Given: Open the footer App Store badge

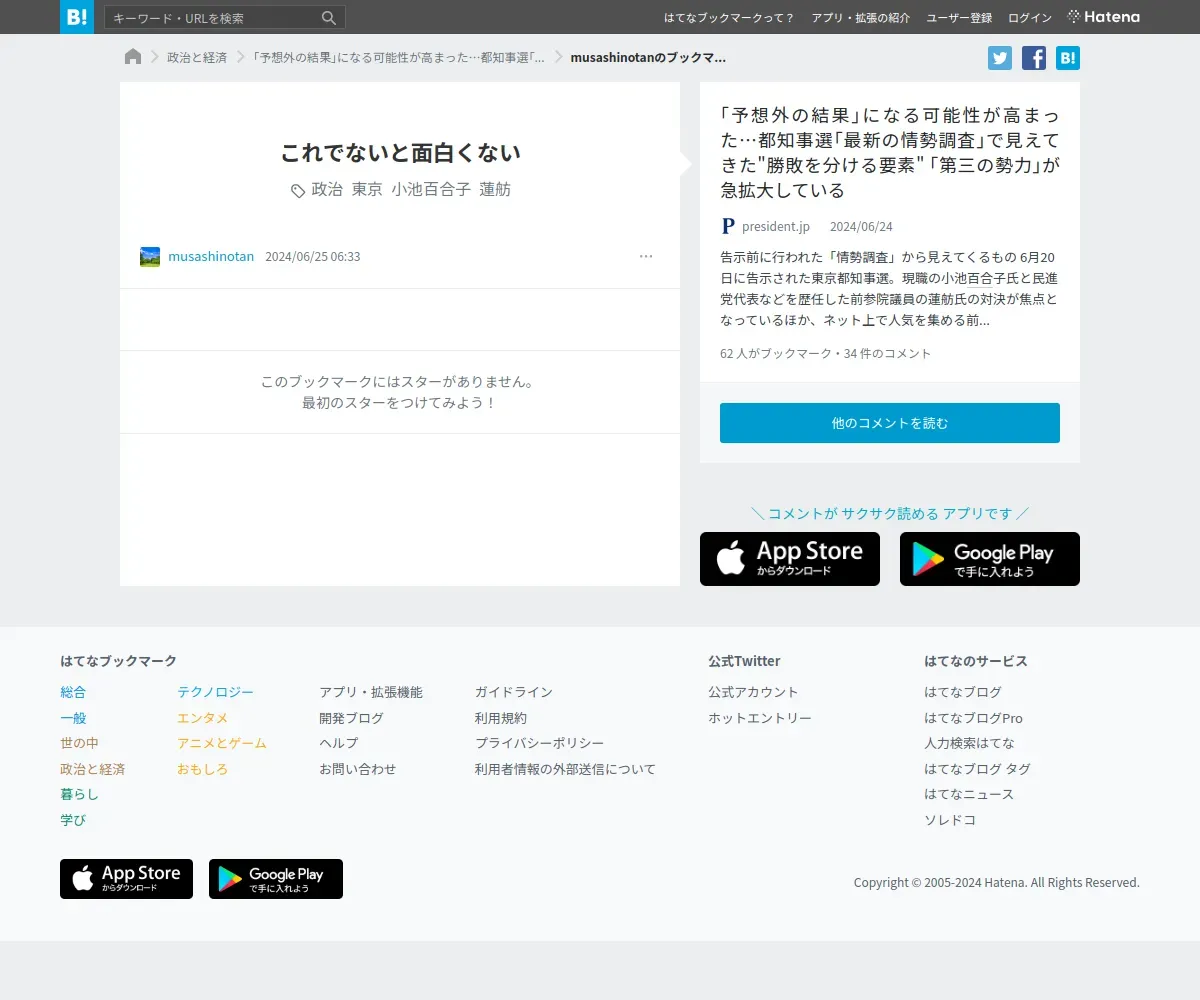Looking at the screenshot, I should point(126,879).
